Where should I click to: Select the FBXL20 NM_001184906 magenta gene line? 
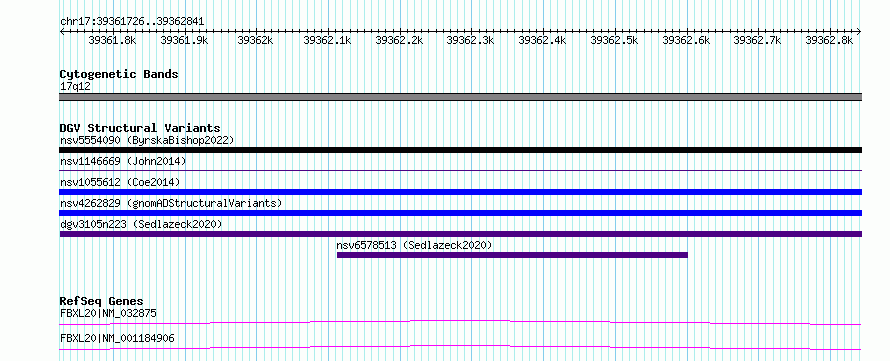click(461, 347)
